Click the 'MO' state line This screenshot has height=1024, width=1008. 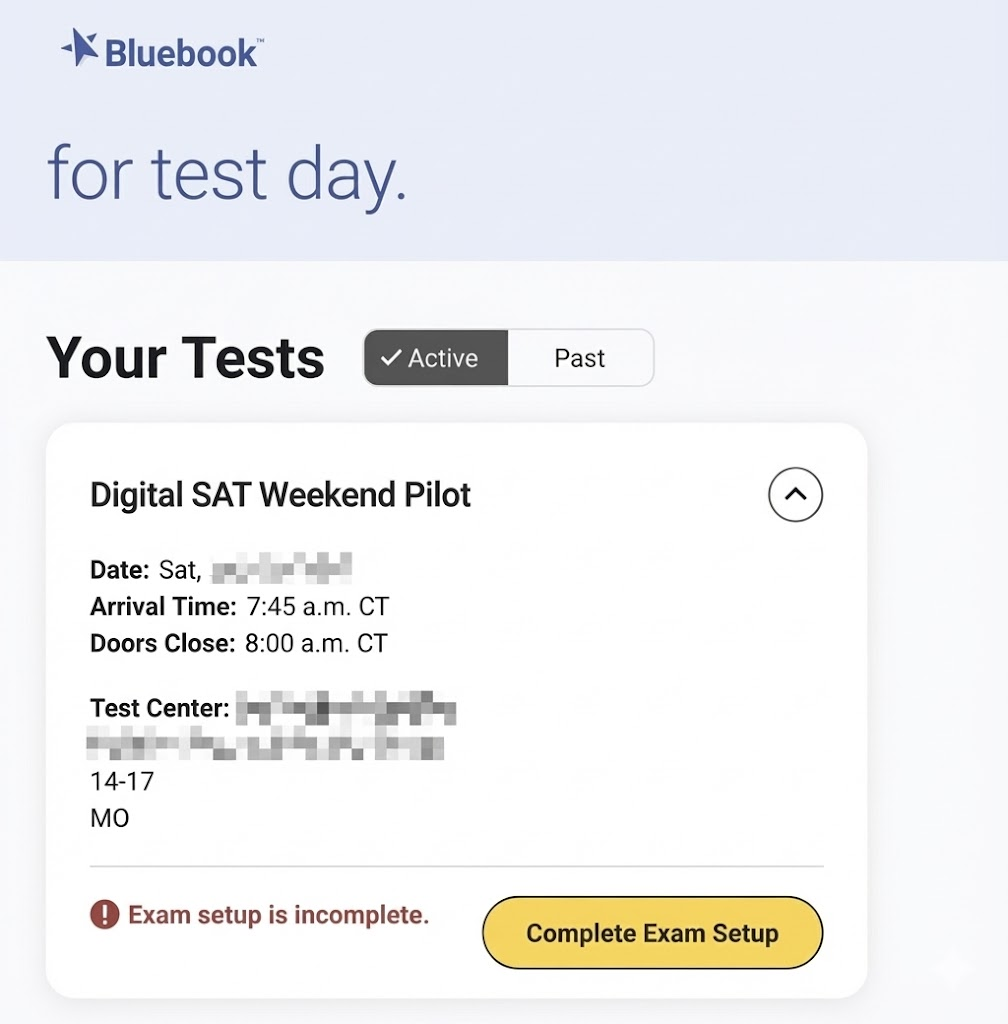tap(110, 818)
